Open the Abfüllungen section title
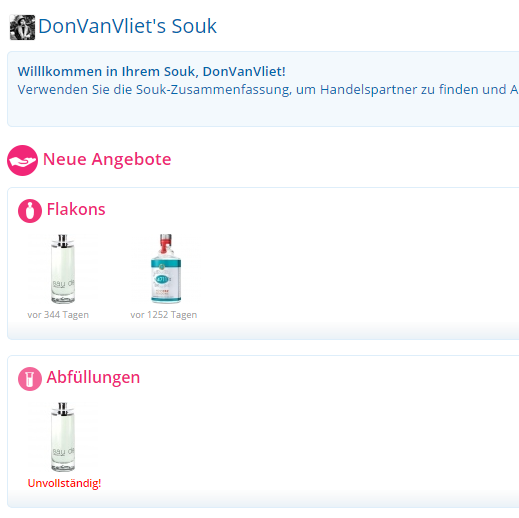This screenshot has width=519, height=518. (x=93, y=378)
